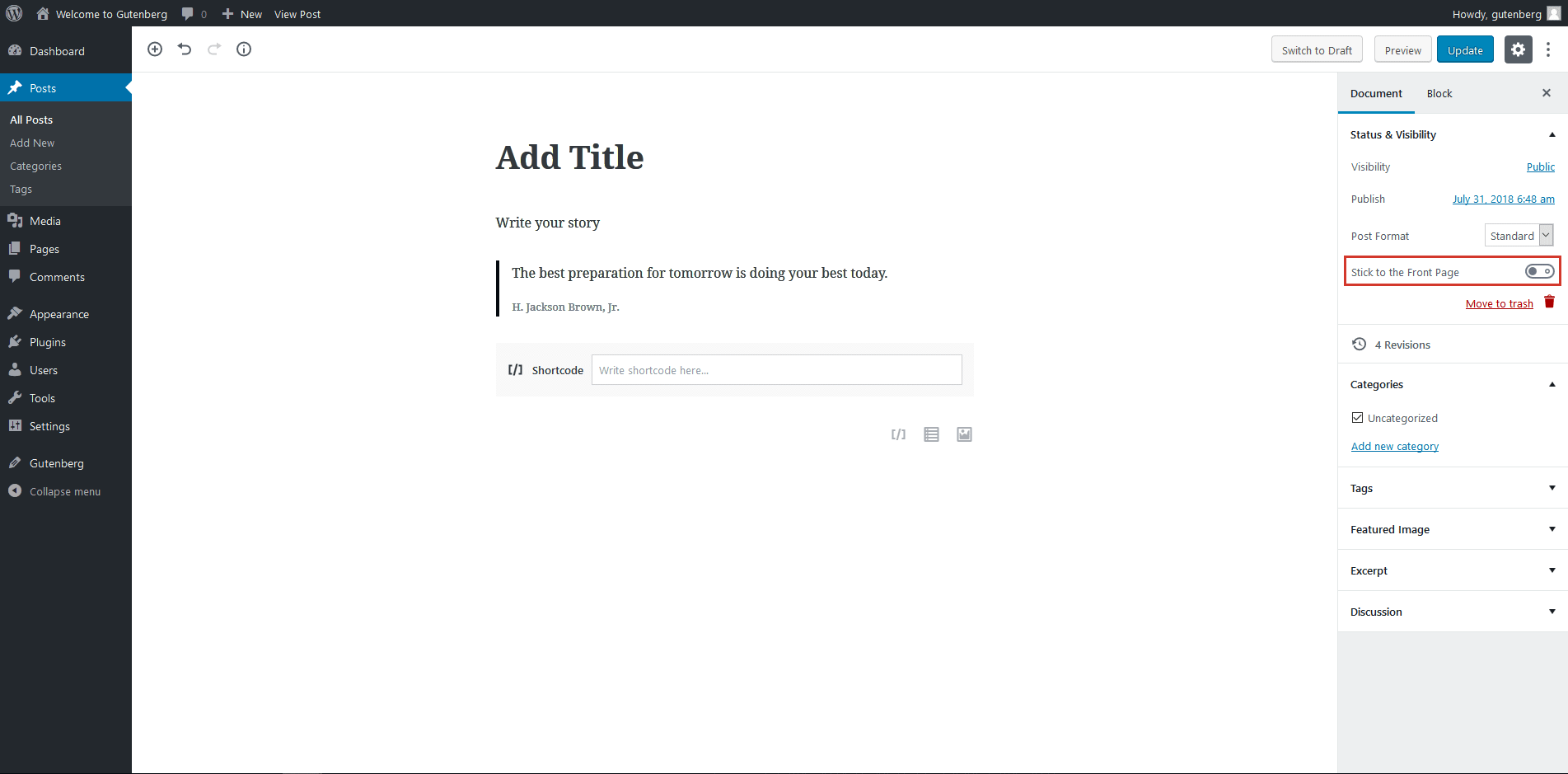The image size is (1568, 774).
Task: Click the shortcode text input field
Action: (x=776, y=370)
